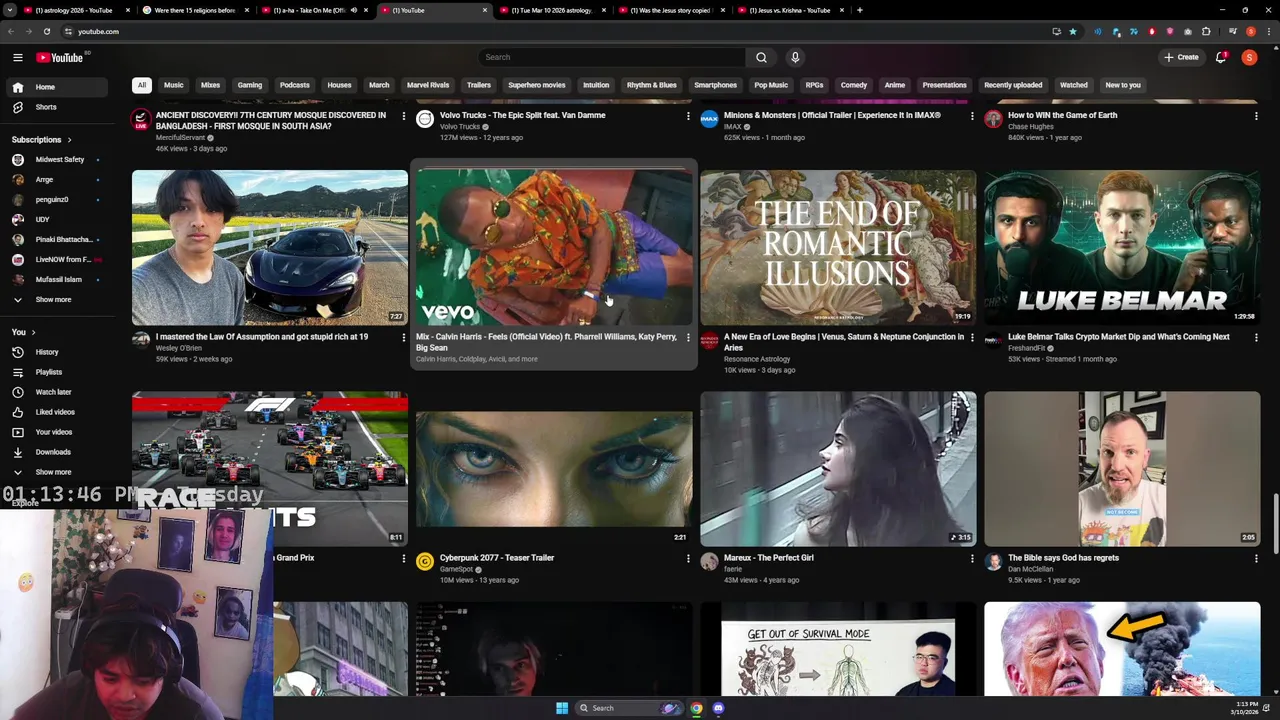Open Watch later in sidebar

[x=53, y=392]
